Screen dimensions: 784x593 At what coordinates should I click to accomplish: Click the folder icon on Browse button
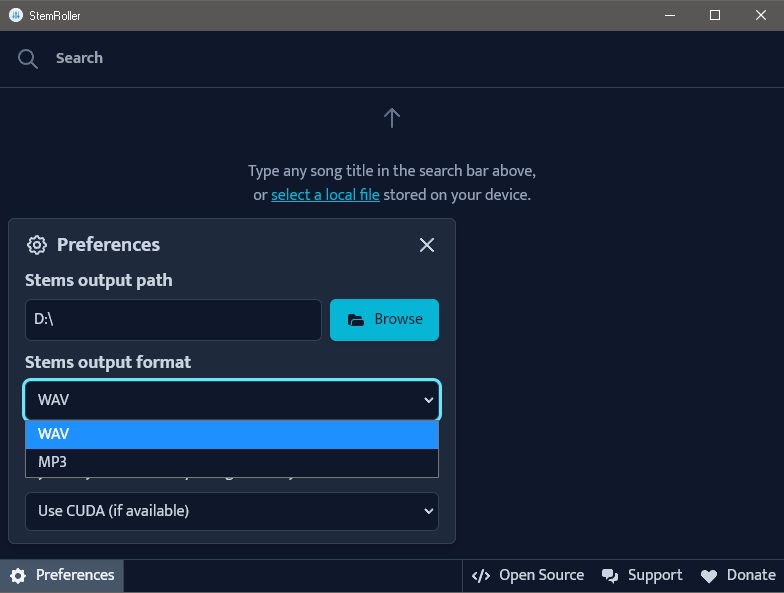pyautogui.click(x=356, y=320)
